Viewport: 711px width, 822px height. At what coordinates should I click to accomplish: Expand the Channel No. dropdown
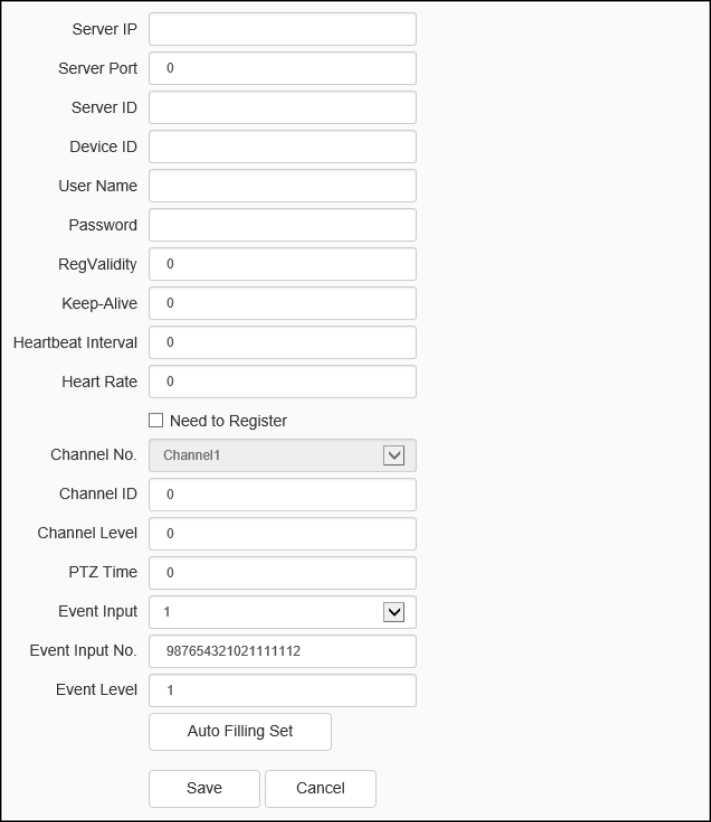[x=394, y=455]
